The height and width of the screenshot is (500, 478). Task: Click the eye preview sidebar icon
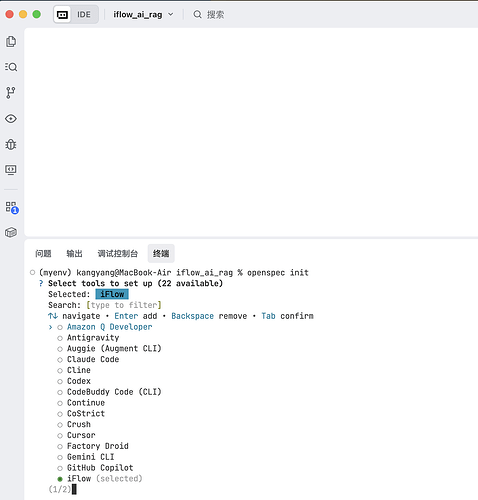click(11, 119)
